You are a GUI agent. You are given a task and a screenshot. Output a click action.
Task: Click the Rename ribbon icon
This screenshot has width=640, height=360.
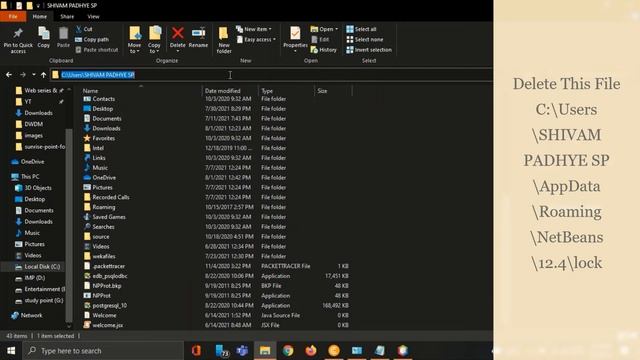[x=198, y=33]
